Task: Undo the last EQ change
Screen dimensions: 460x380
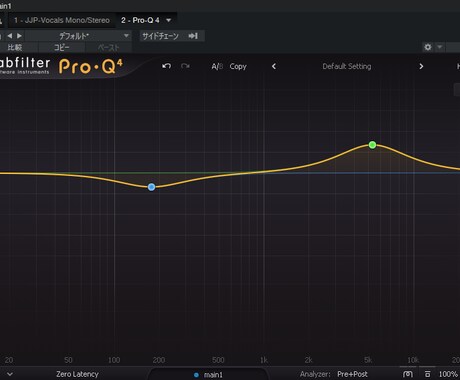Action: click(x=167, y=66)
